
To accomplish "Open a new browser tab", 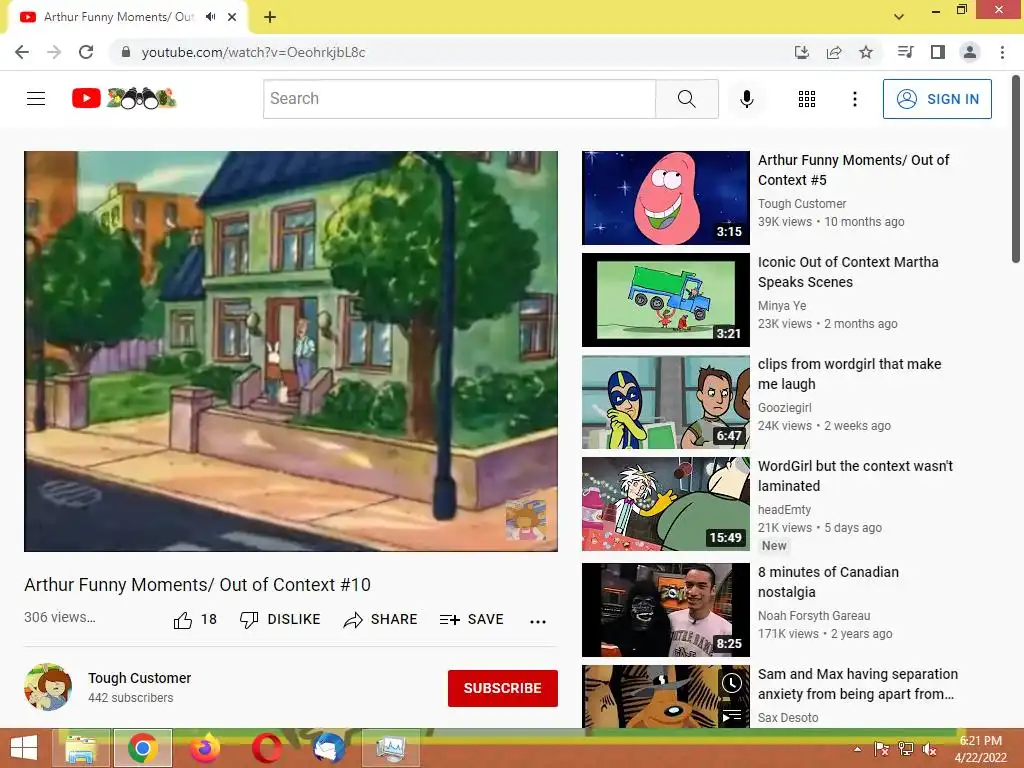I will 270,17.
